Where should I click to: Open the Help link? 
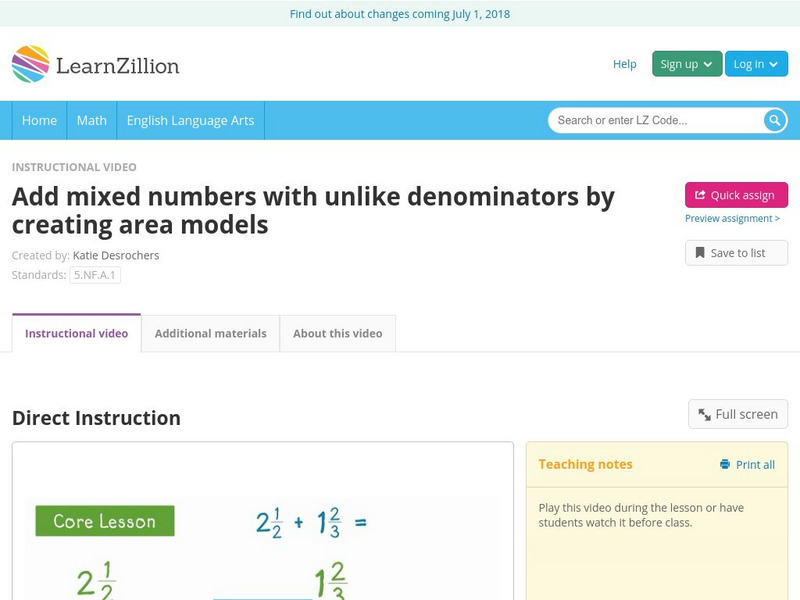624,63
